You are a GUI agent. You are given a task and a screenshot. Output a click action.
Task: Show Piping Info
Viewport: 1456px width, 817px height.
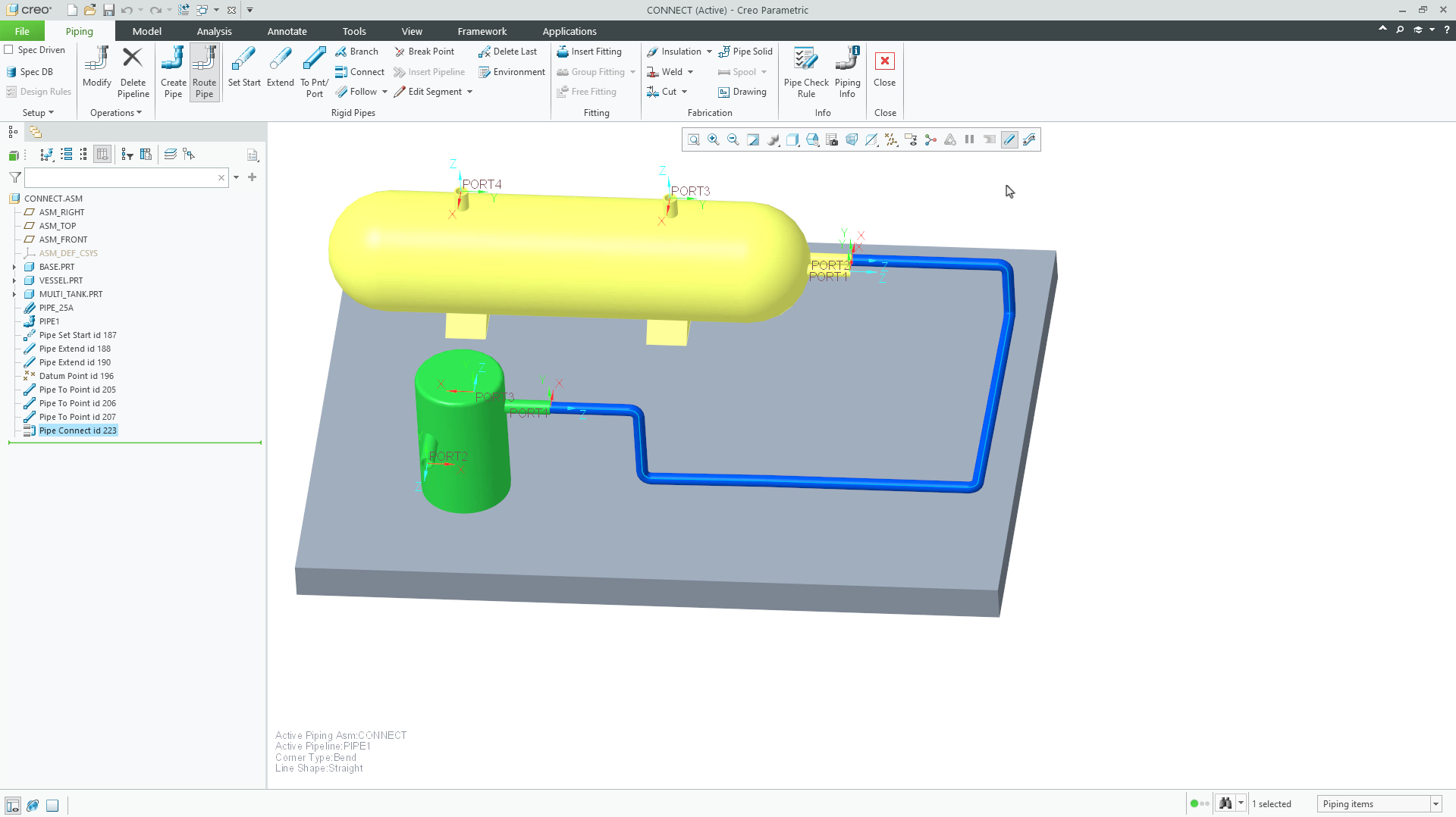click(x=847, y=72)
